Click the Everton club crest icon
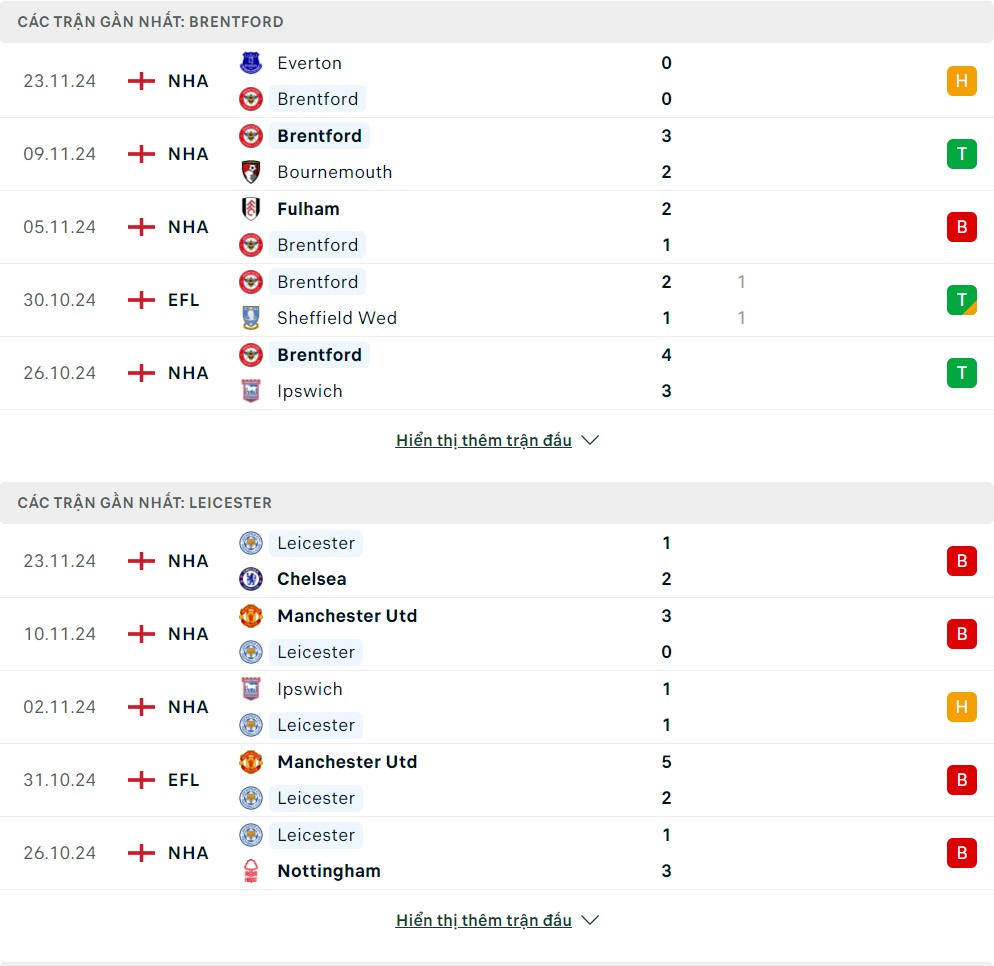 tap(251, 63)
